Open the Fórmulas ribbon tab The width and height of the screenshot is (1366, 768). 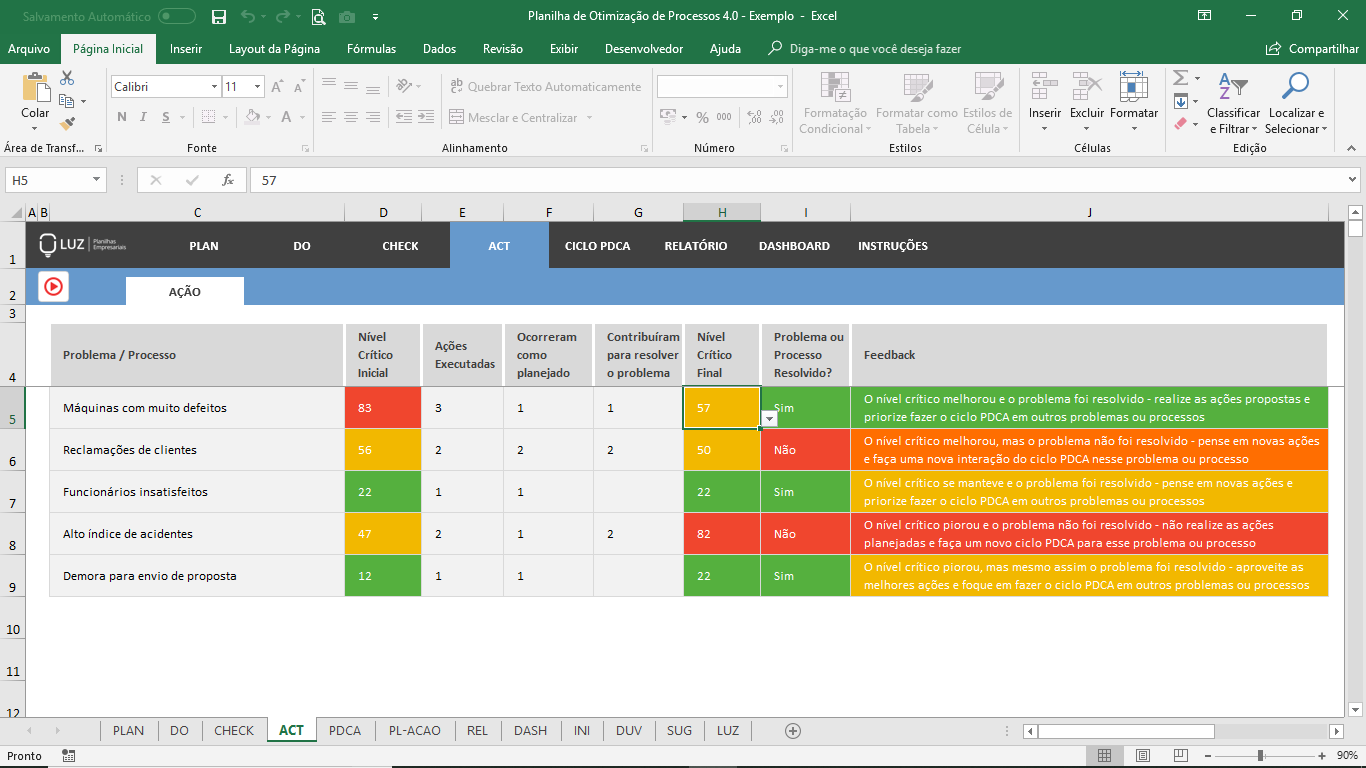click(371, 48)
